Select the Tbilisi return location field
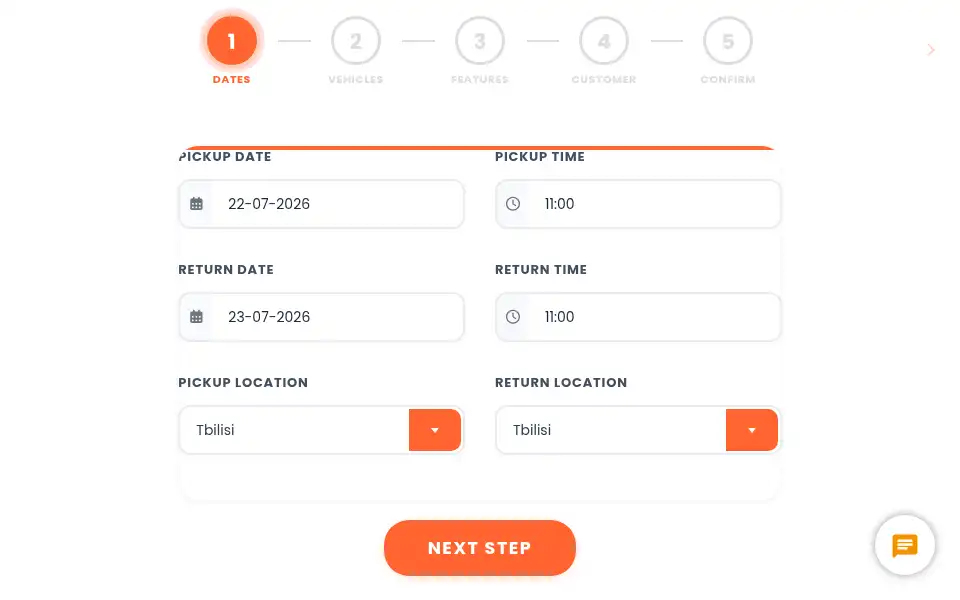The height and width of the screenshot is (600, 960). pyautogui.click(x=611, y=430)
